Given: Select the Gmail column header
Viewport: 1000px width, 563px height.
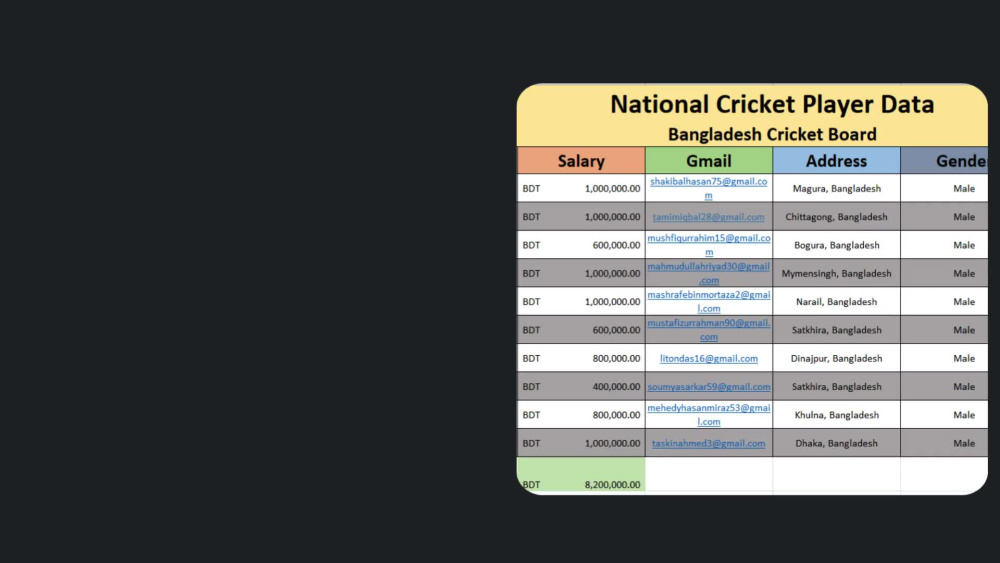Looking at the screenshot, I should coord(709,161).
